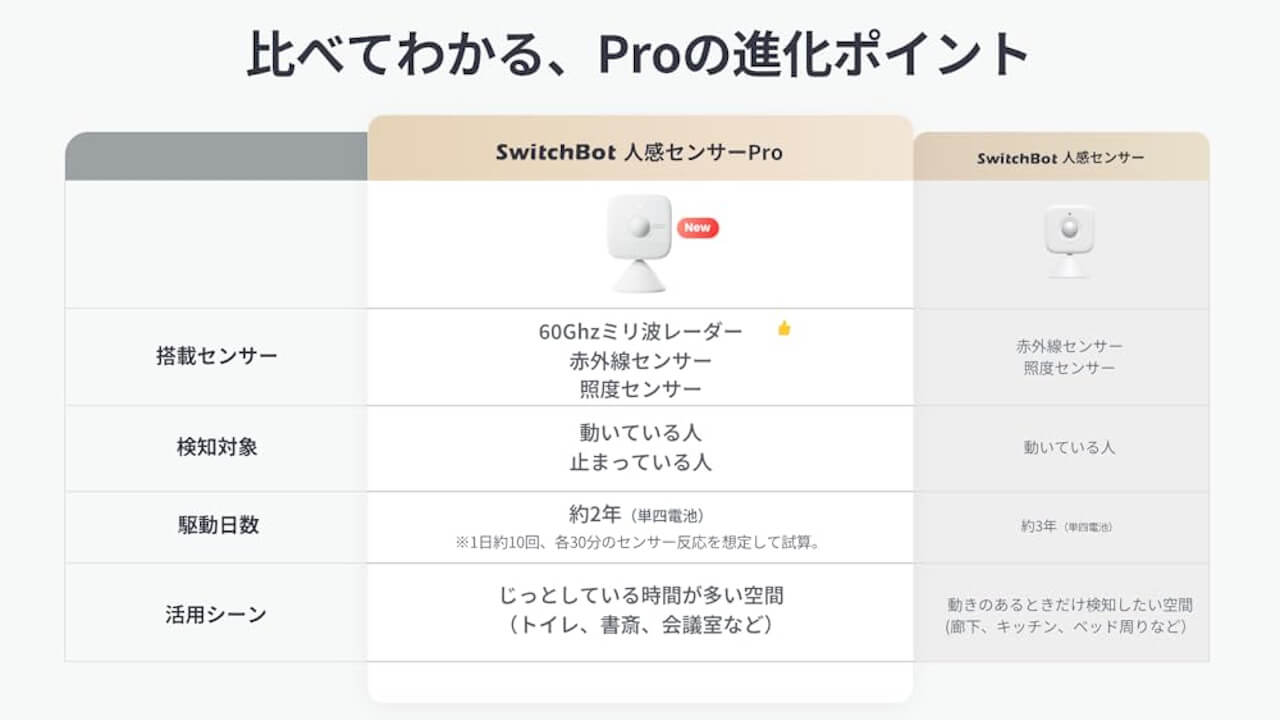Click the red New badge
This screenshot has height=720, width=1280.
[697, 228]
